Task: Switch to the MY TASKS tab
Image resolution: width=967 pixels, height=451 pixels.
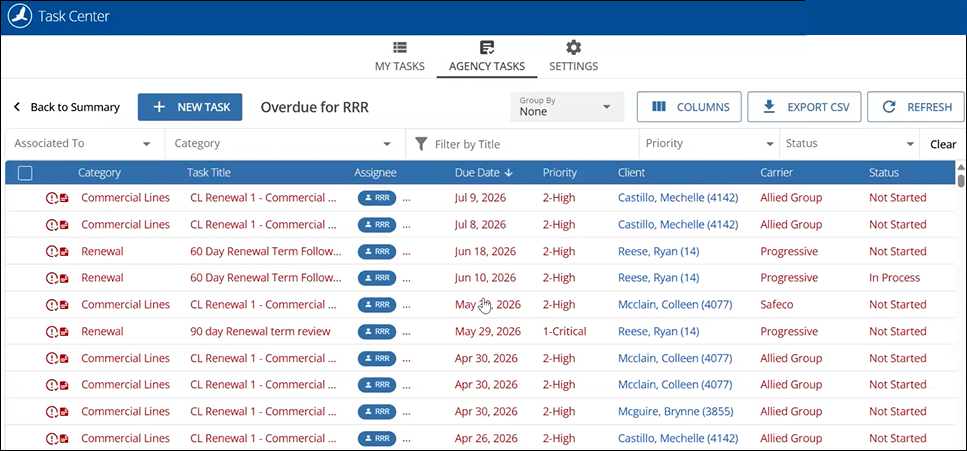Action: tap(400, 57)
